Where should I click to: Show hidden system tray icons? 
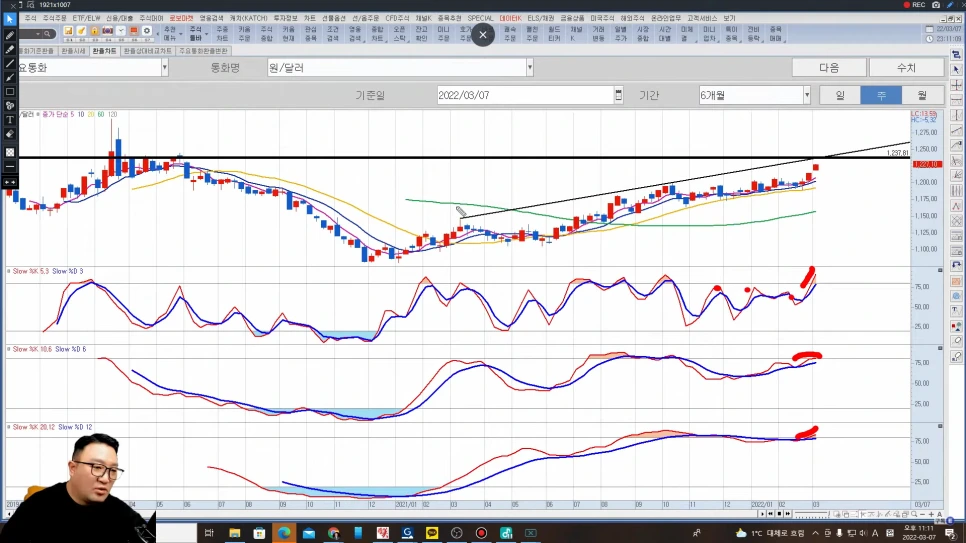click(x=816, y=533)
